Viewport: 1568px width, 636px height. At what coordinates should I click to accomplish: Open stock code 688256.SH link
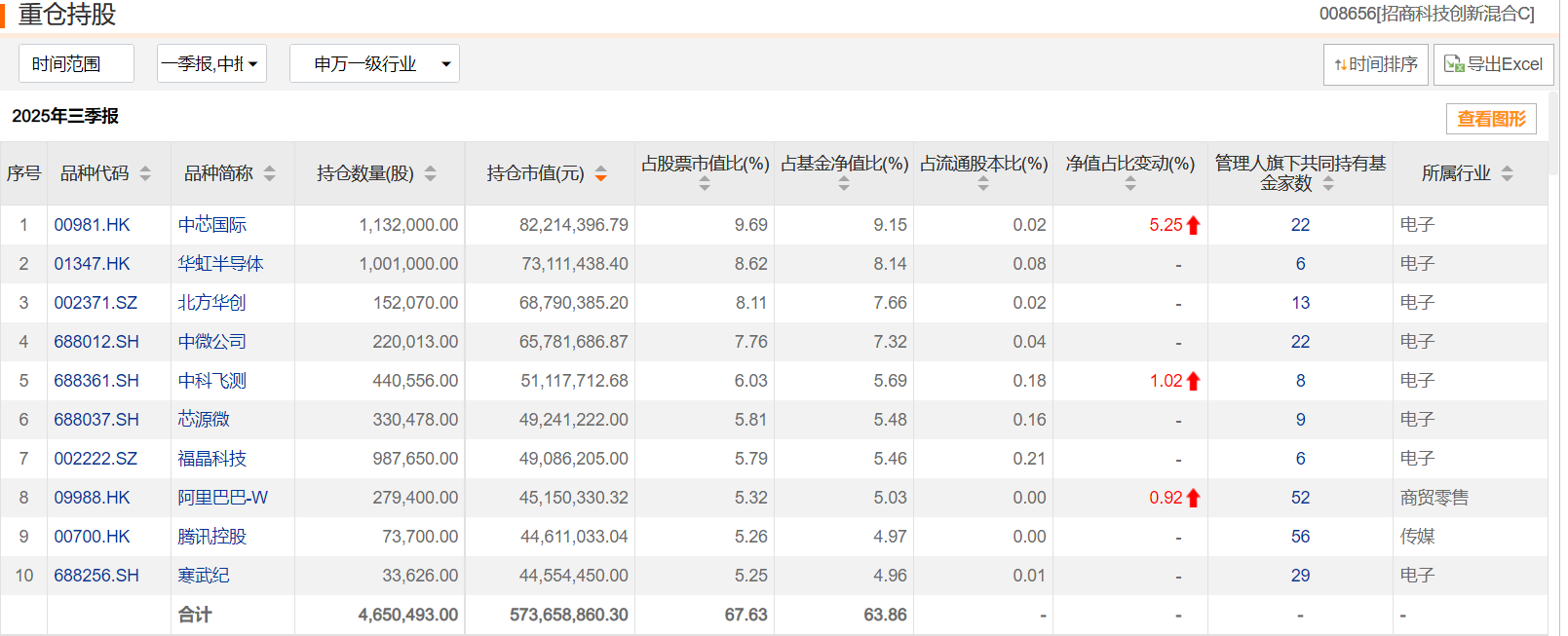click(x=96, y=576)
